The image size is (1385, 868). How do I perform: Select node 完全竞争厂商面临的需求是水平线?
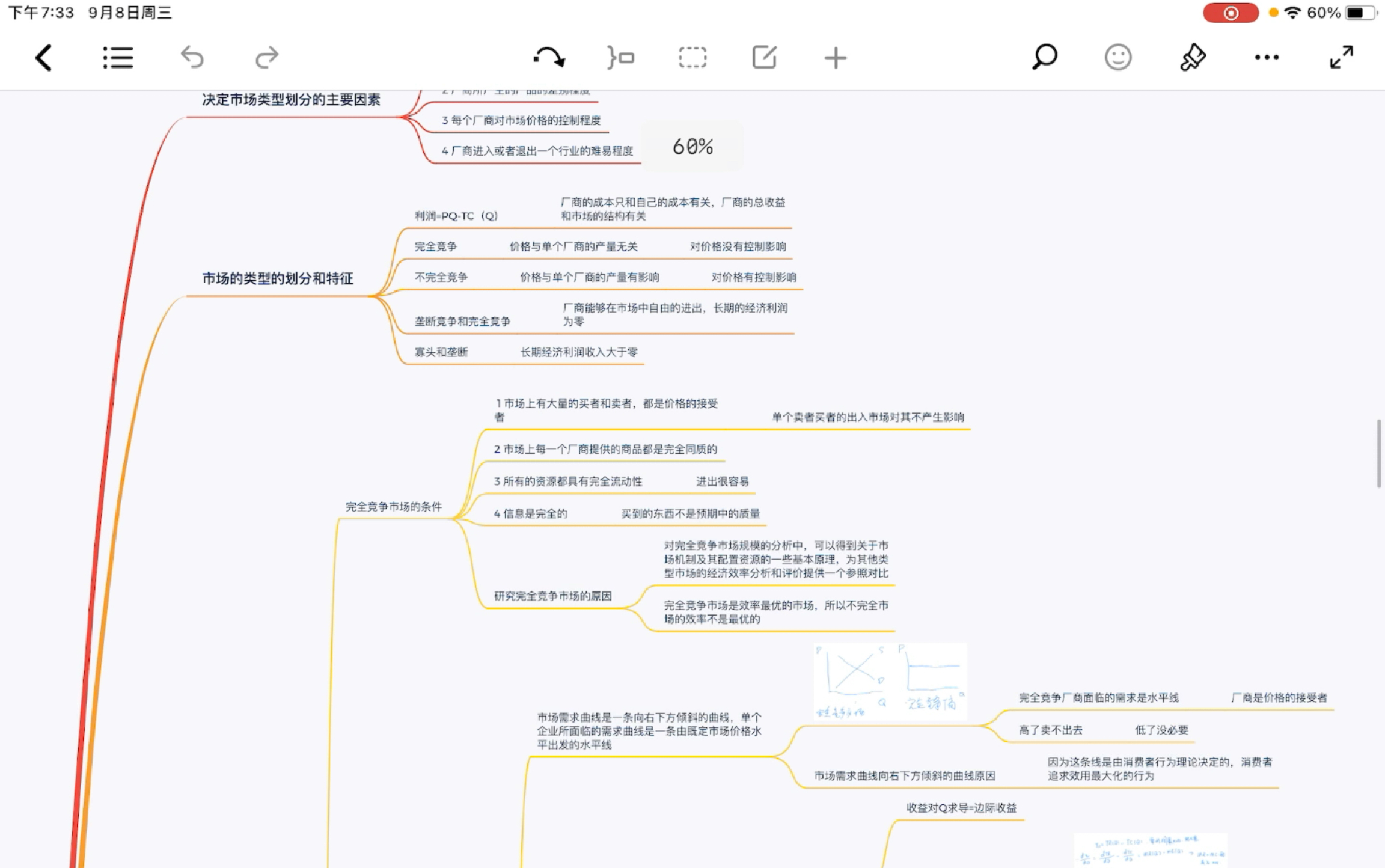coord(1099,698)
